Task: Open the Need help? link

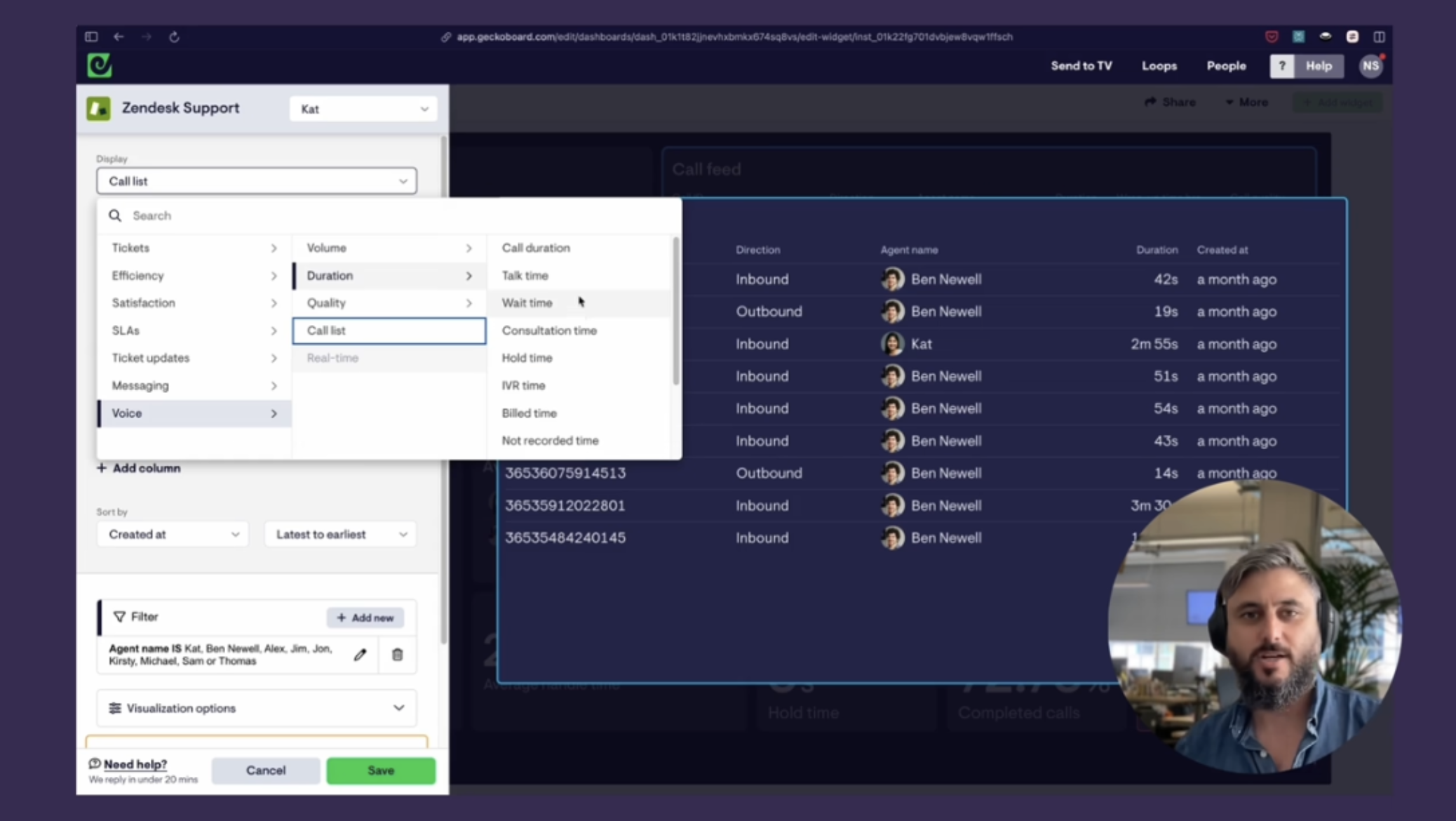Action: (135, 764)
